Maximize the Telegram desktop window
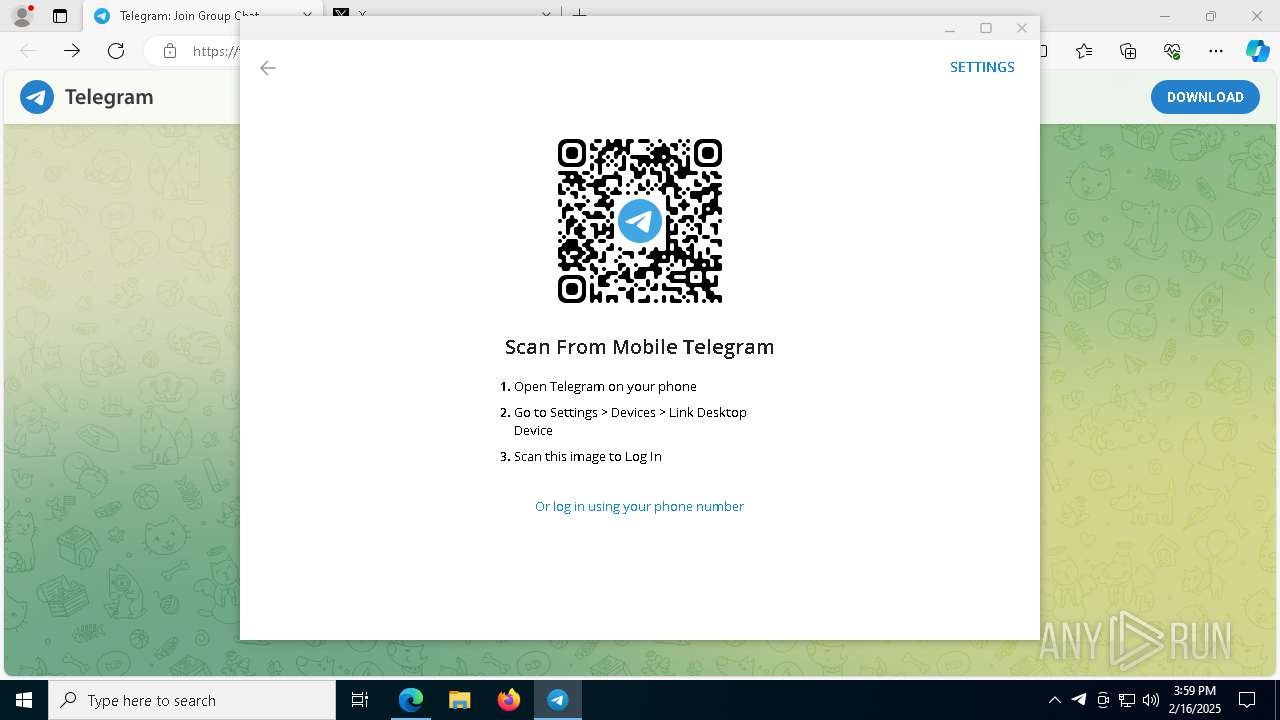 pos(986,28)
